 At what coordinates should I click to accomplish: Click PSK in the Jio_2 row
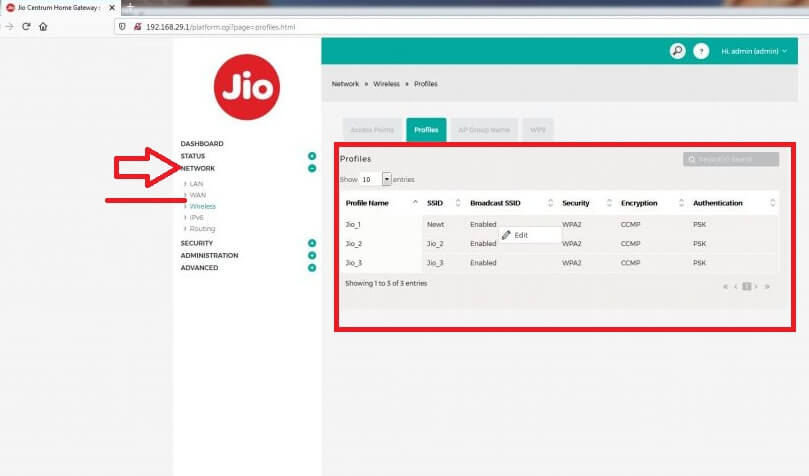700,243
